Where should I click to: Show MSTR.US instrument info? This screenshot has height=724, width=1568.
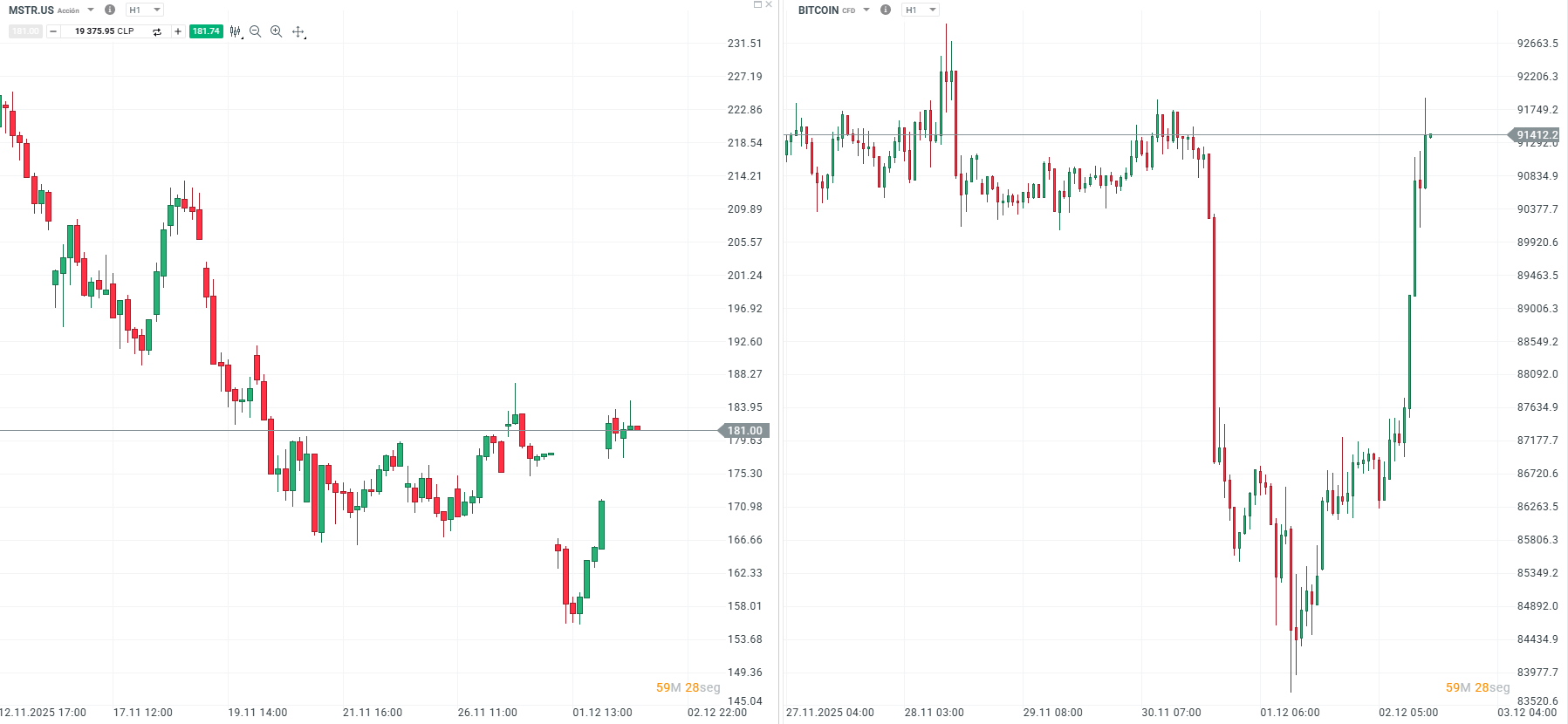(x=110, y=10)
